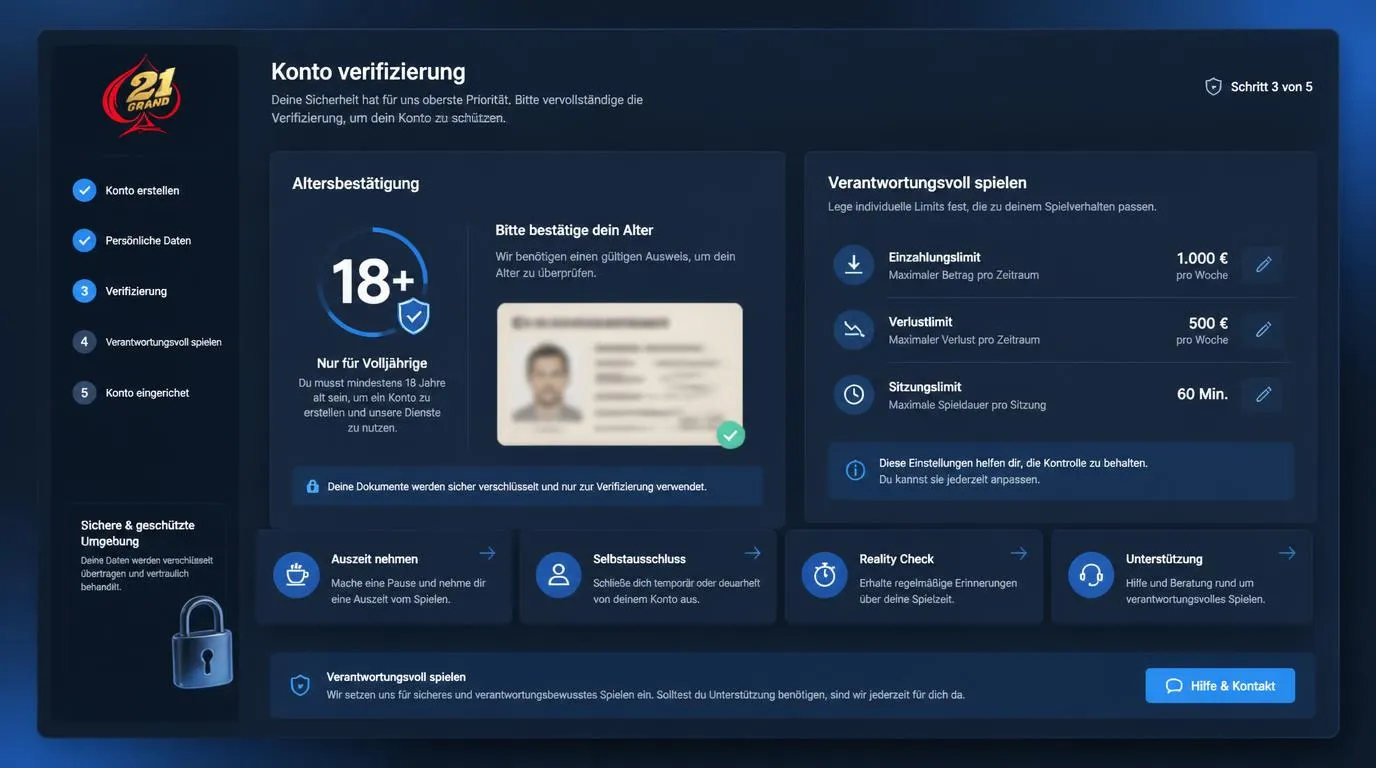1376x768 pixels.
Task: Select step 4 circle in sidebar
Action: click(84, 342)
